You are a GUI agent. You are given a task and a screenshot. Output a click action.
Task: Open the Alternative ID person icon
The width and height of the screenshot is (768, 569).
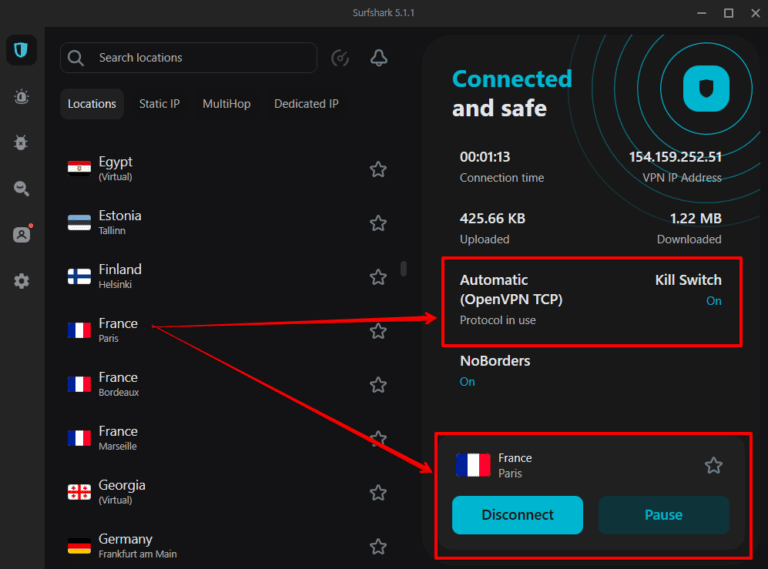[x=21, y=235]
